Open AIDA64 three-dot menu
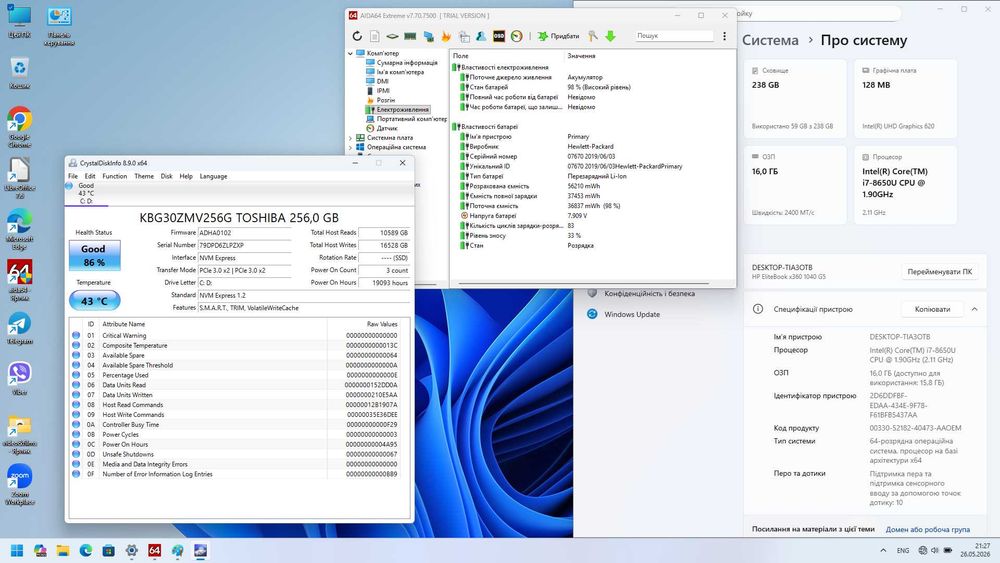This screenshot has width=1000, height=563. (x=724, y=36)
